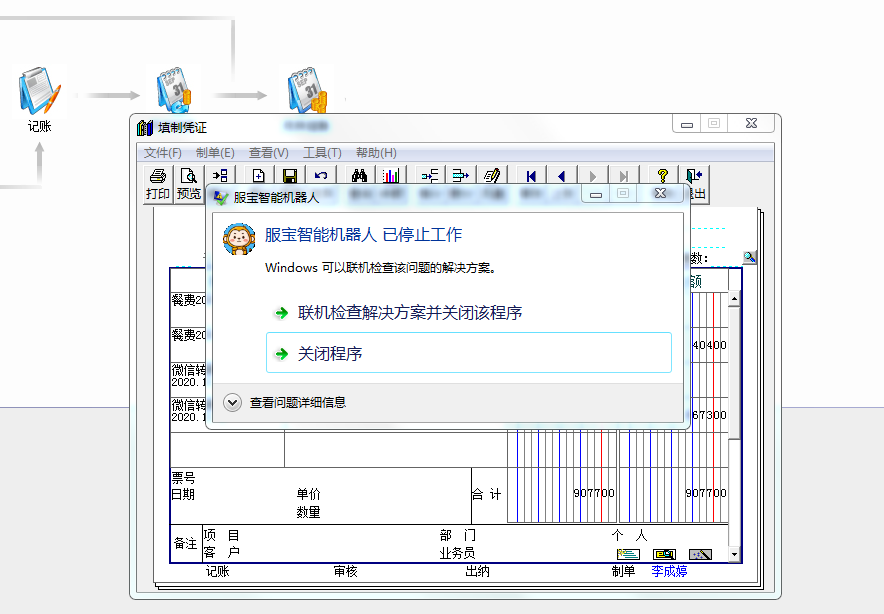The width and height of the screenshot is (884, 614).
Task: Click amount 40400 in the credit column
Action: (709, 345)
